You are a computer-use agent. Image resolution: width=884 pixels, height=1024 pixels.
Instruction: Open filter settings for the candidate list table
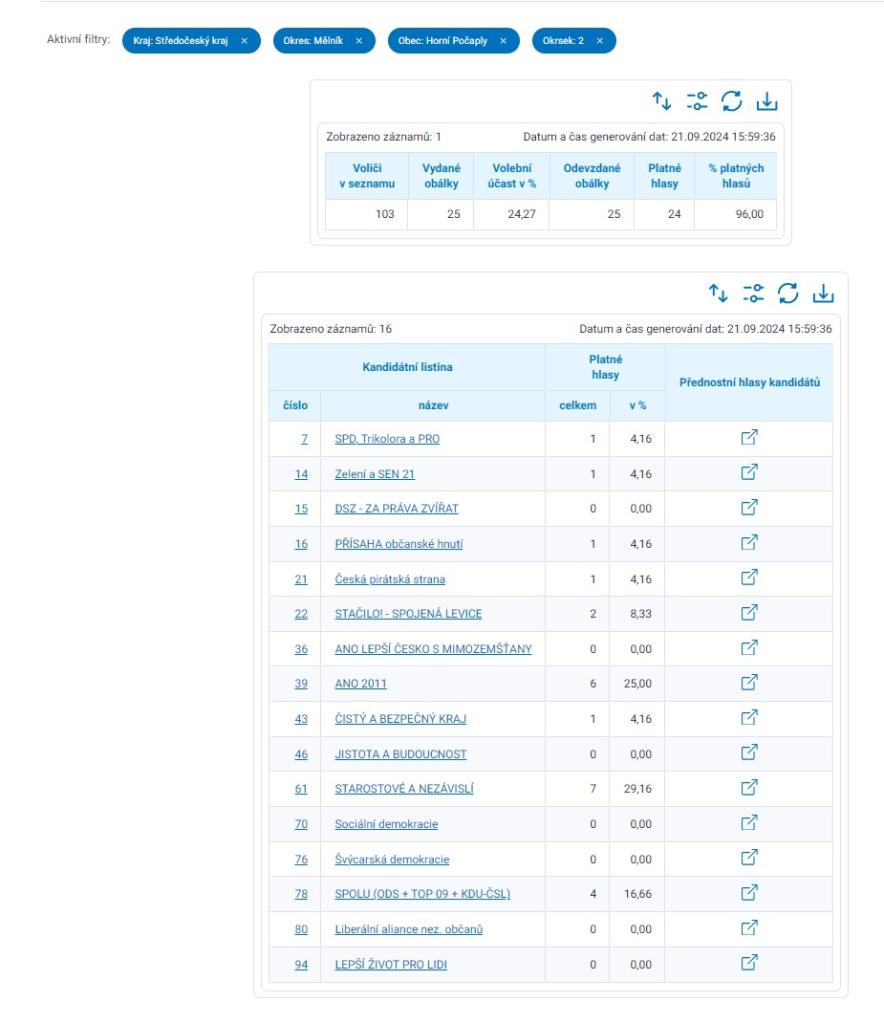[x=753, y=293]
